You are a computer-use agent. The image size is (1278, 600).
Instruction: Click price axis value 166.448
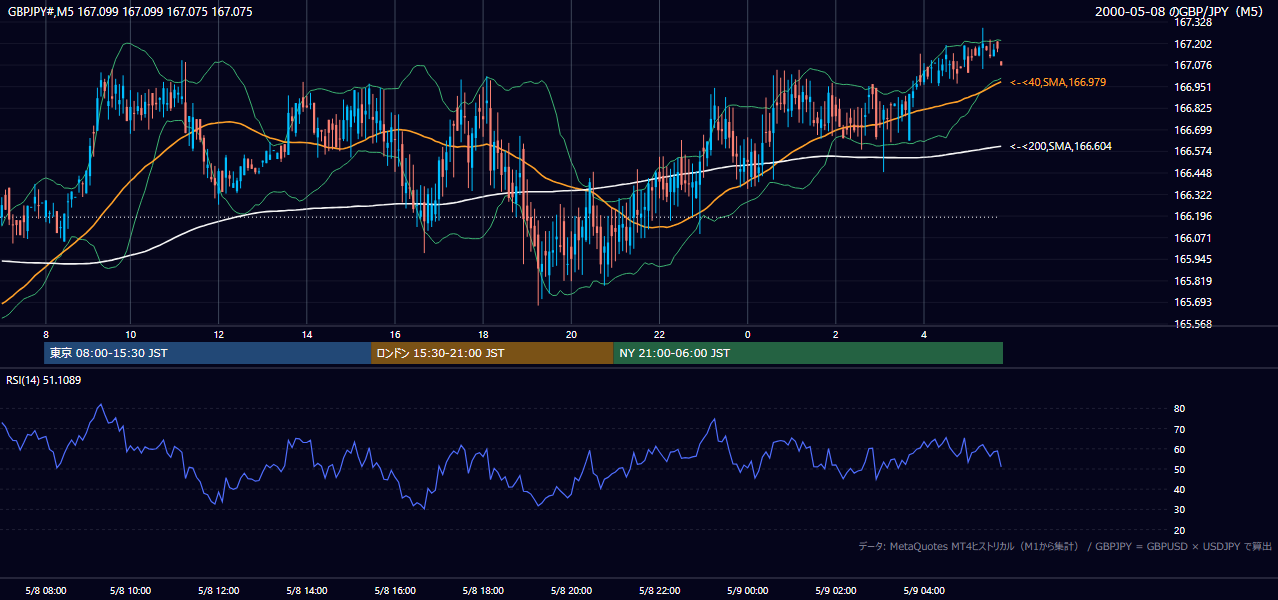(1193, 173)
